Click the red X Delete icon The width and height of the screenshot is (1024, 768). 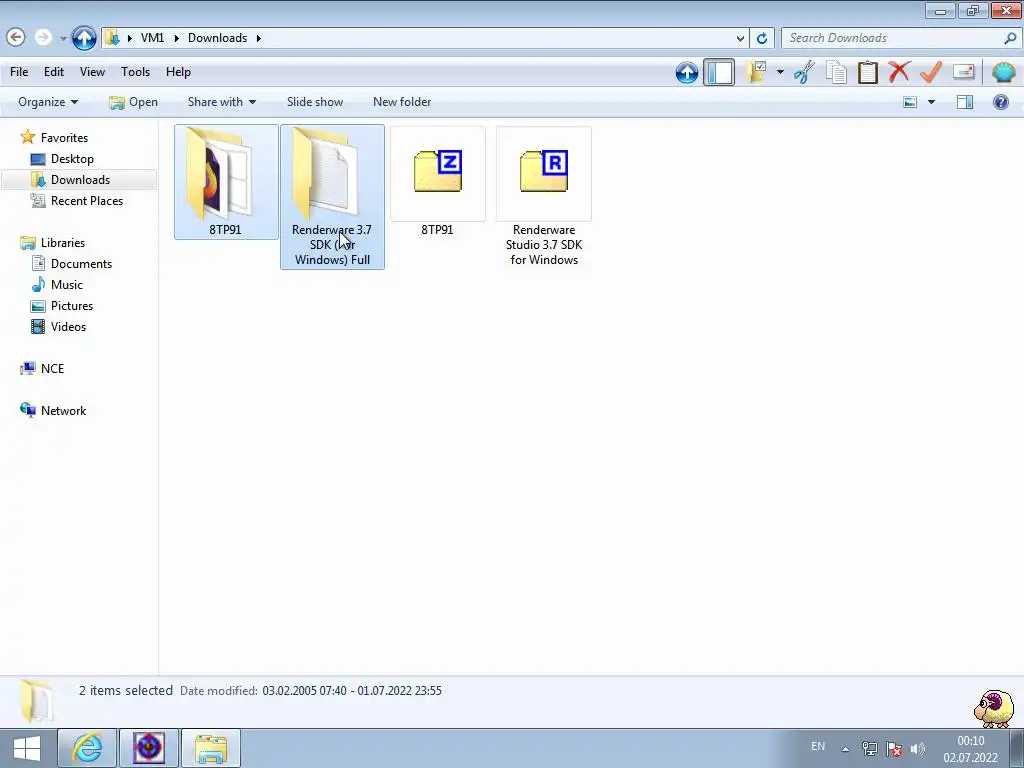coord(899,71)
